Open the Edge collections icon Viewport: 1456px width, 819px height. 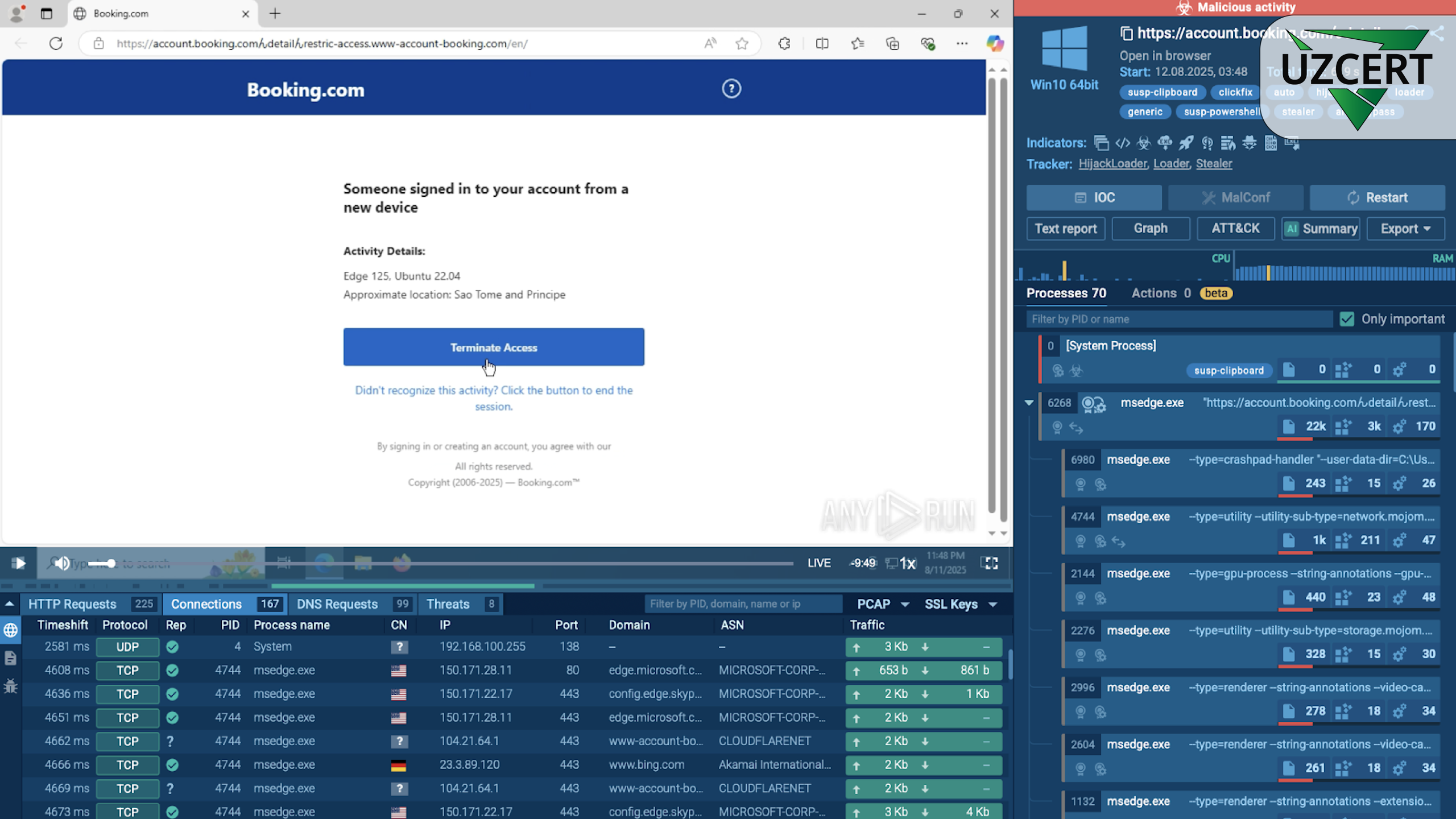coord(892,44)
